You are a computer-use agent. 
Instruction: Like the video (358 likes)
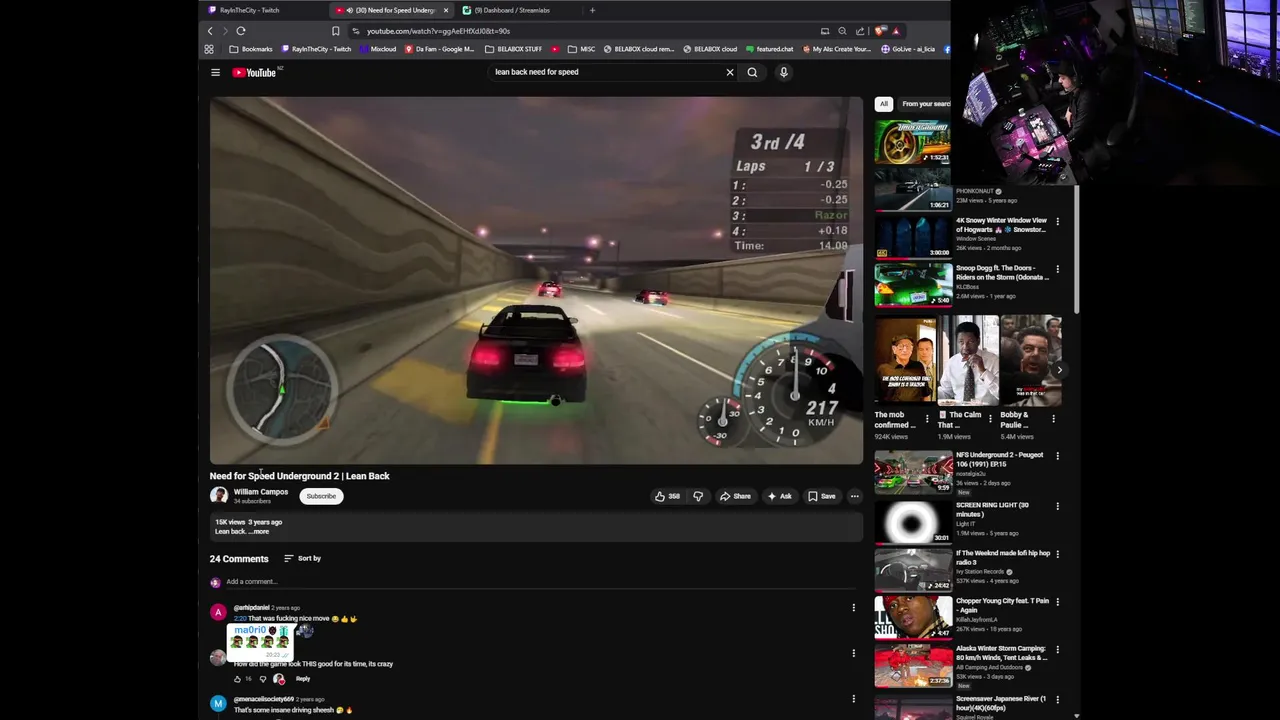(x=667, y=496)
